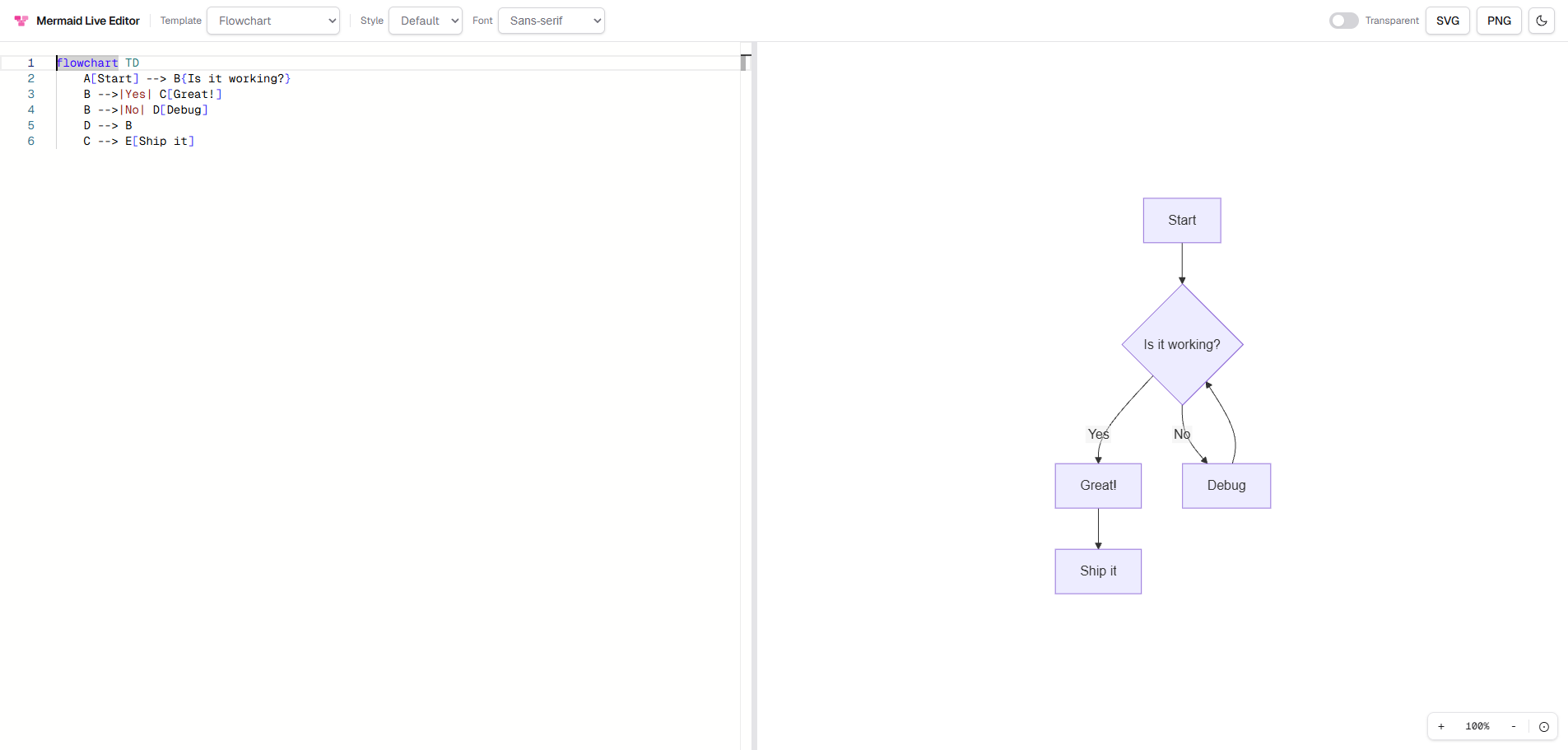The image size is (1568, 750).
Task: Click the 'Is it working?' decision diamond
Action: [1182, 344]
